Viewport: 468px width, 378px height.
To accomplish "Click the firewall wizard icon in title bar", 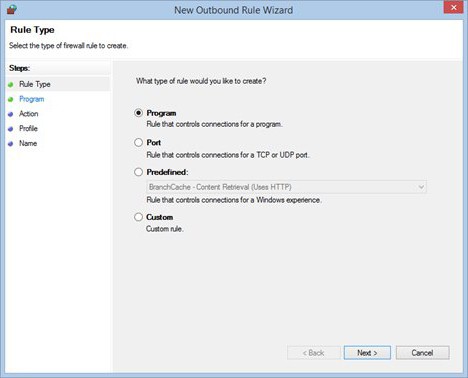I will [x=12, y=10].
